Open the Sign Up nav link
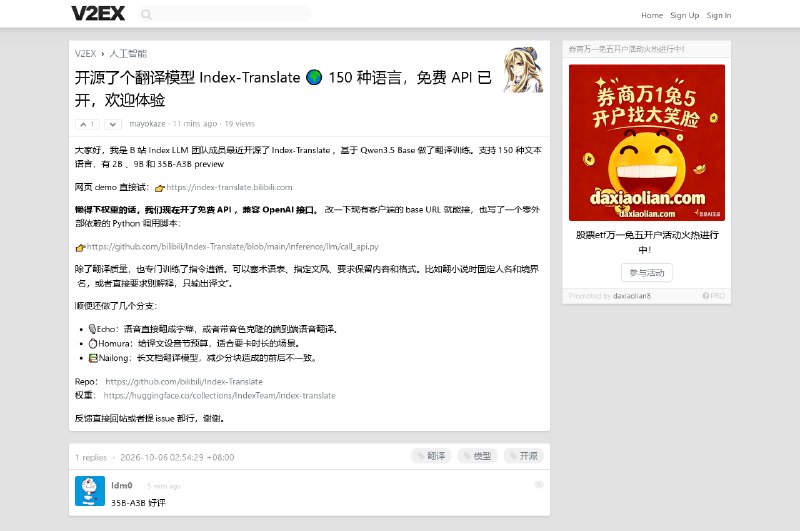 (684, 15)
